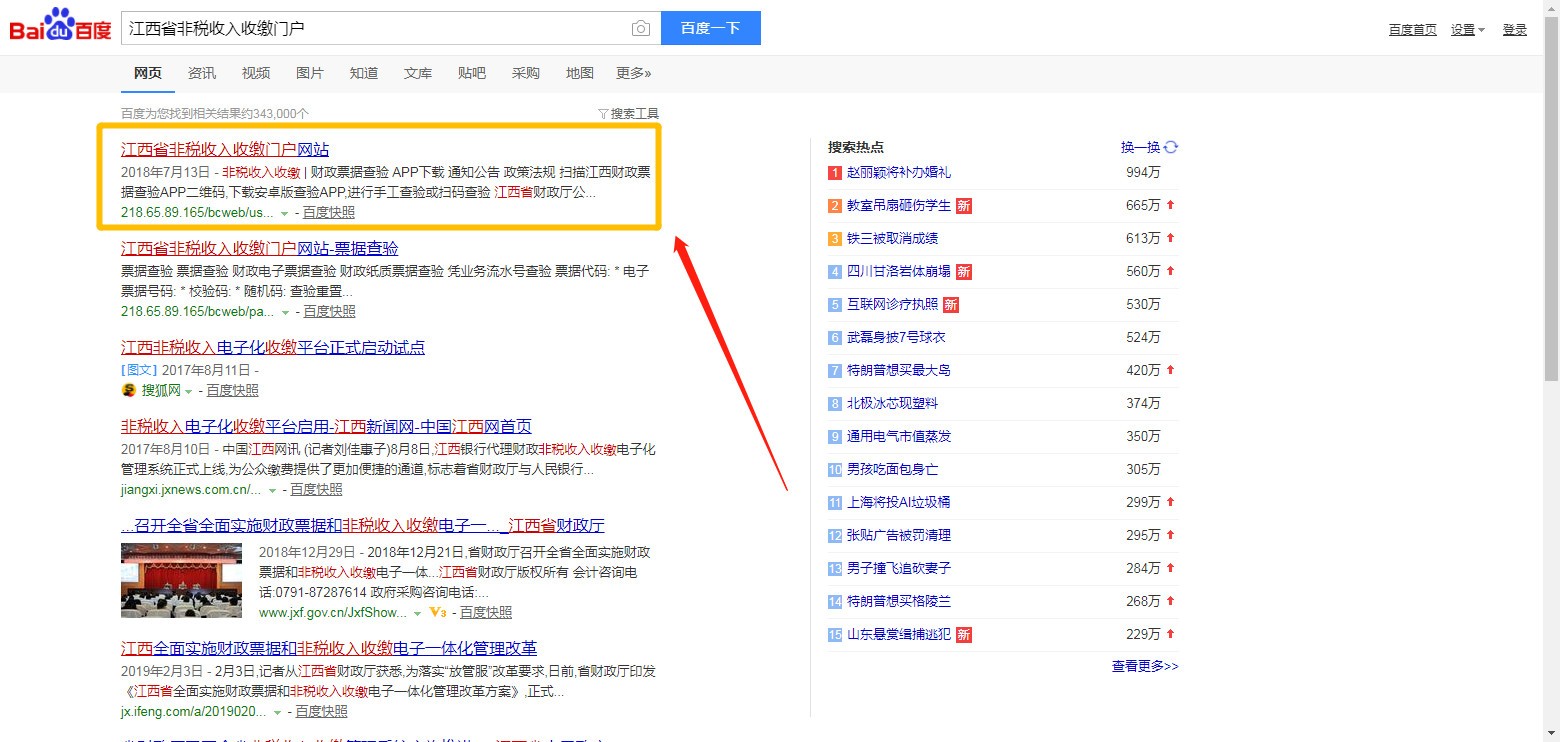Screen dimensions: 1560x742
Task: Click the 百度一下 search button
Action: click(711, 28)
